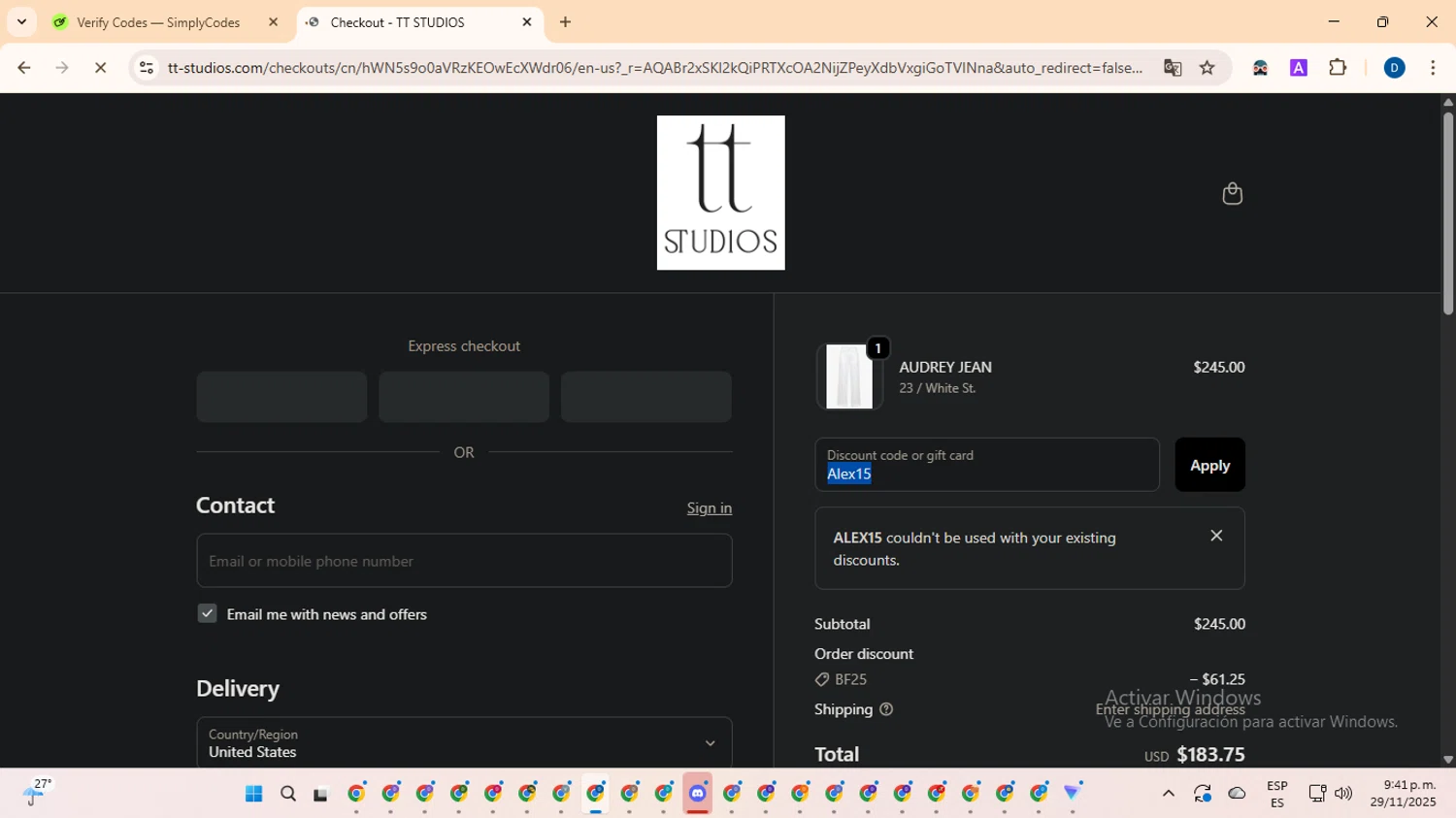
Task: Open the Chrome three-dot menu
Action: tap(1433, 68)
